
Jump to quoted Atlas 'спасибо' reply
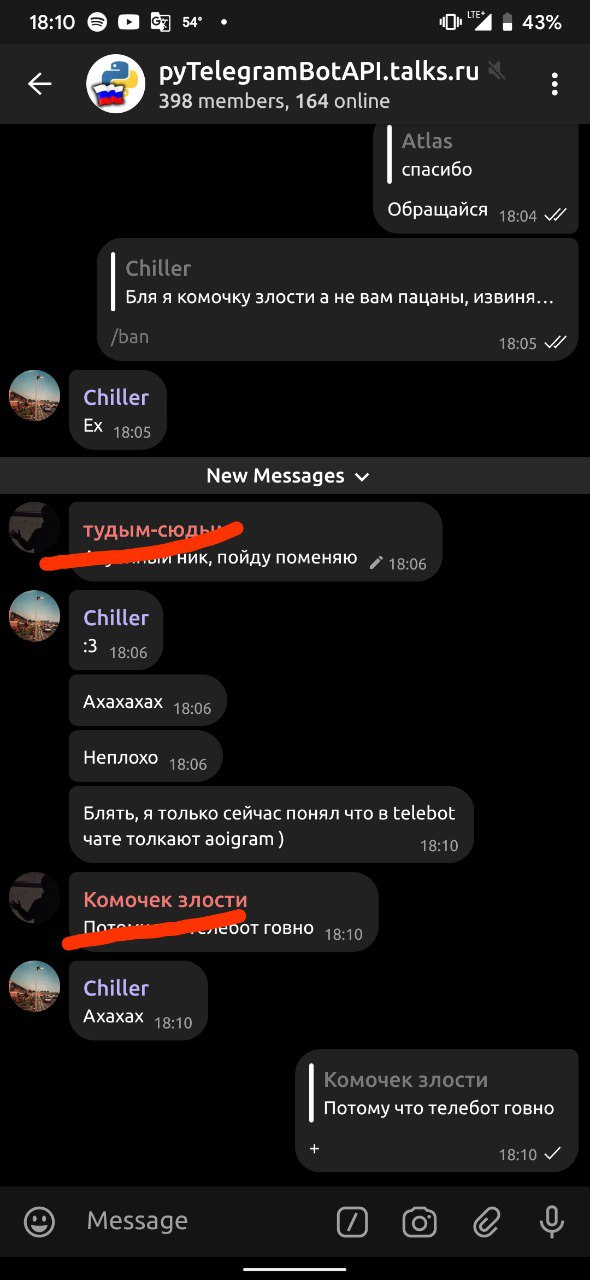pos(438,155)
